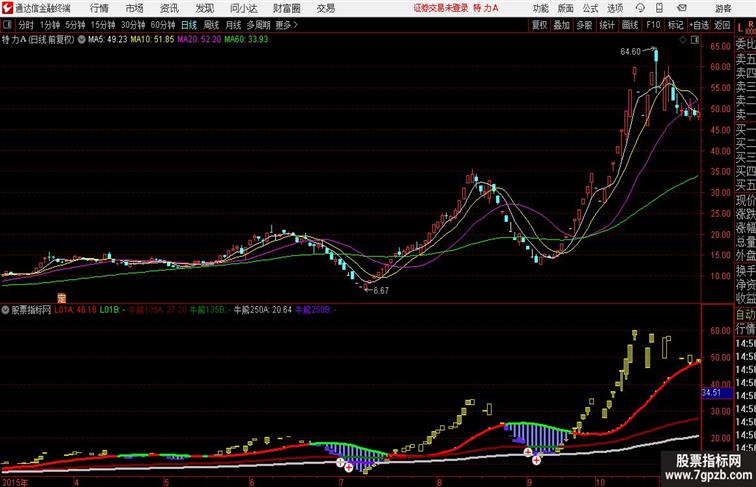Expand sub-chart indicator dropdown beside 股票指标网
Viewport: 756px width, 487px height.
click(5, 310)
